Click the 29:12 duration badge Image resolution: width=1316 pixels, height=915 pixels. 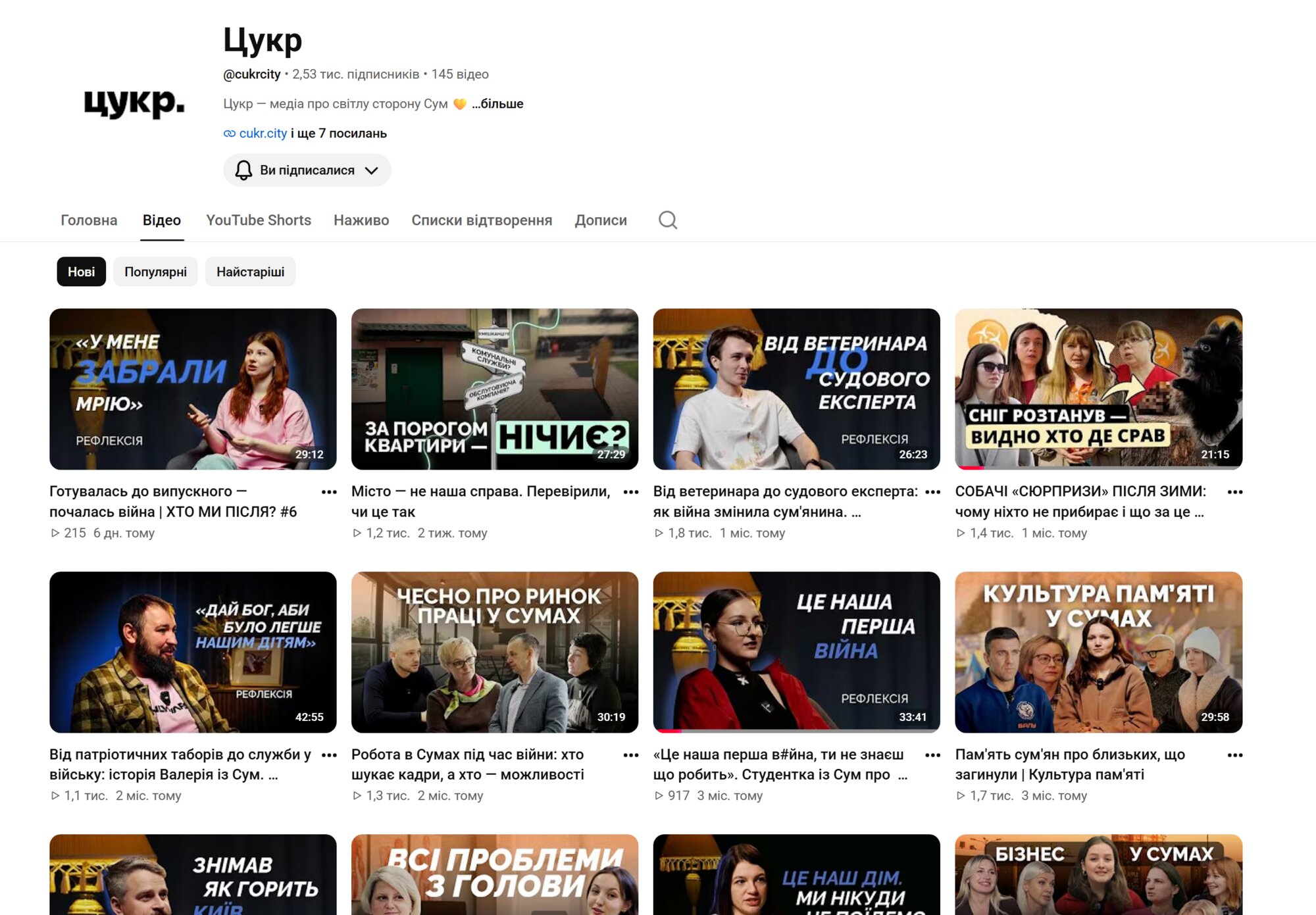click(309, 455)
